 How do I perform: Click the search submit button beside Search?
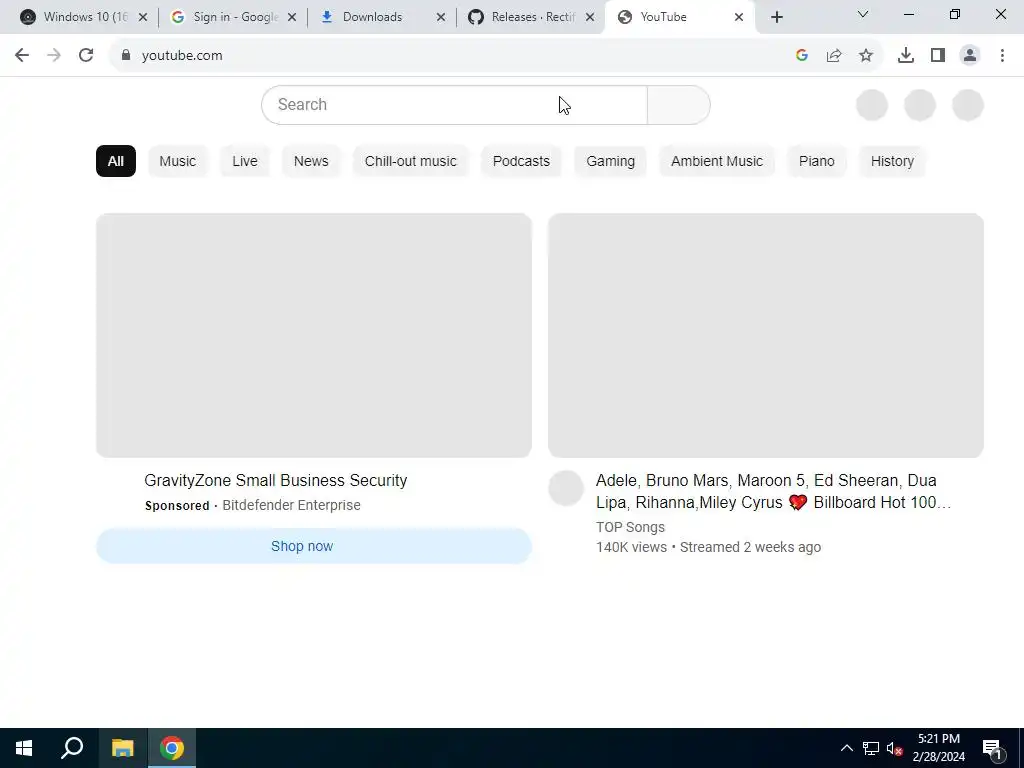(x=679, y=104)
